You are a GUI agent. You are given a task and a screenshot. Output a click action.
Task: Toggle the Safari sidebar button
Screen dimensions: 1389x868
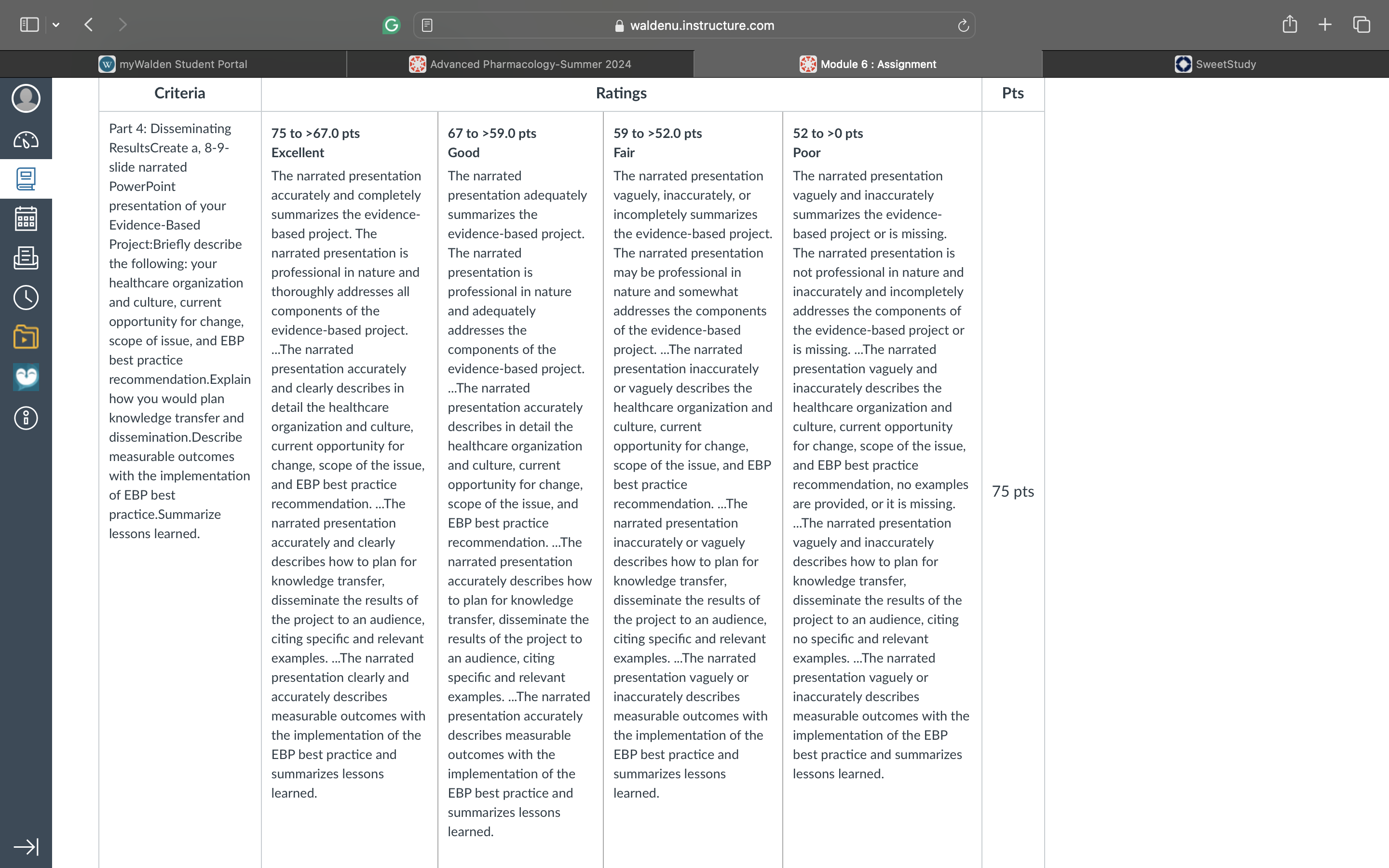click(29, 25)
